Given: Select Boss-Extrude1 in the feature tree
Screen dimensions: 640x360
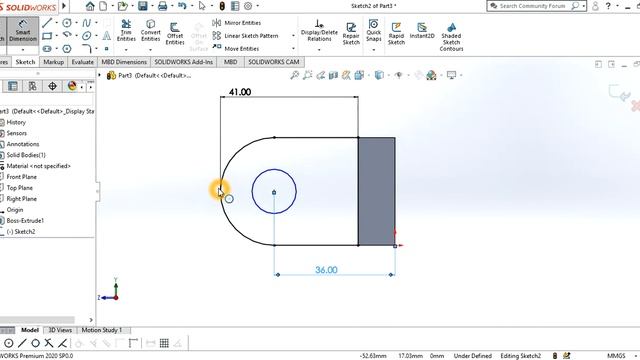Looking at the screenshot, I should (x=25, y=220).
